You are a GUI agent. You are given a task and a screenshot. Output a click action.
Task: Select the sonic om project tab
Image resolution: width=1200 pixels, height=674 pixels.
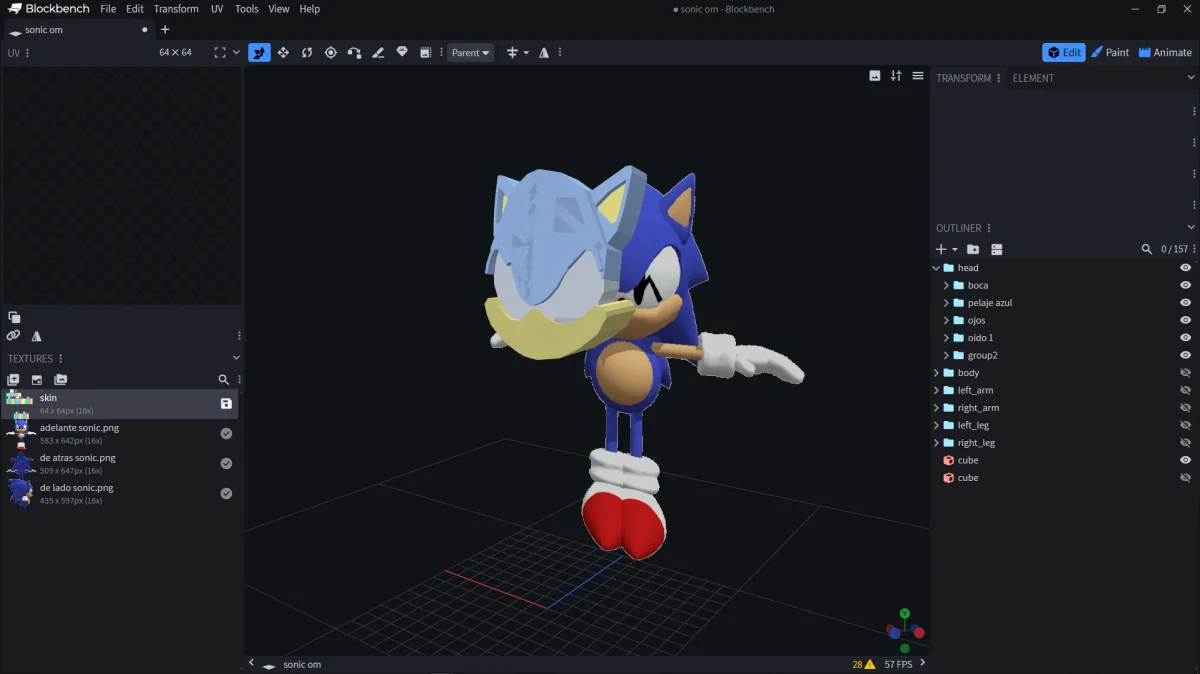pyautogui.click(x=80, y=30)
